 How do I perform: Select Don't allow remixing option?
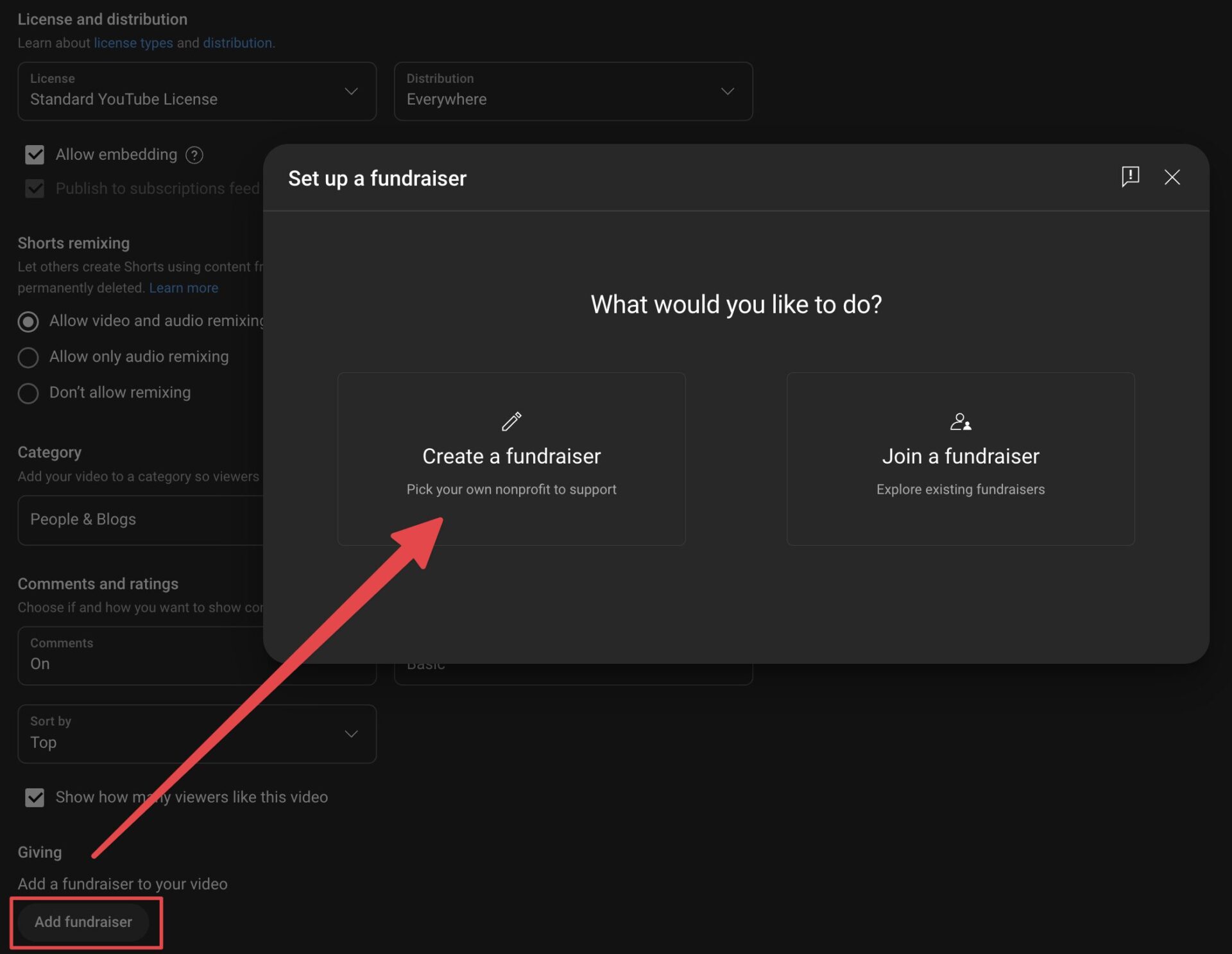(x=28, y=393)
